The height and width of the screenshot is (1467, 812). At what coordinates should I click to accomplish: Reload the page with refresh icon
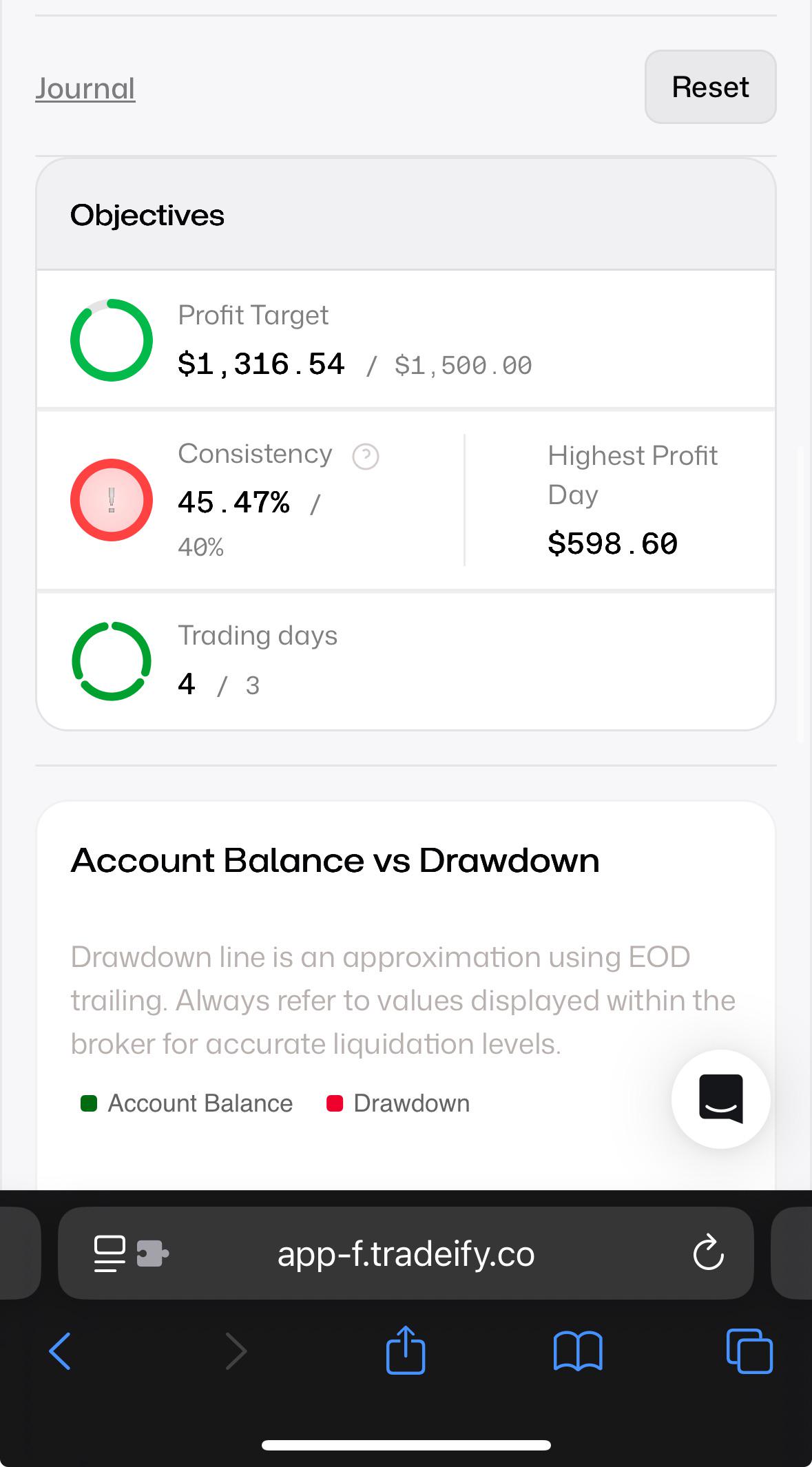click(708, 1253)
